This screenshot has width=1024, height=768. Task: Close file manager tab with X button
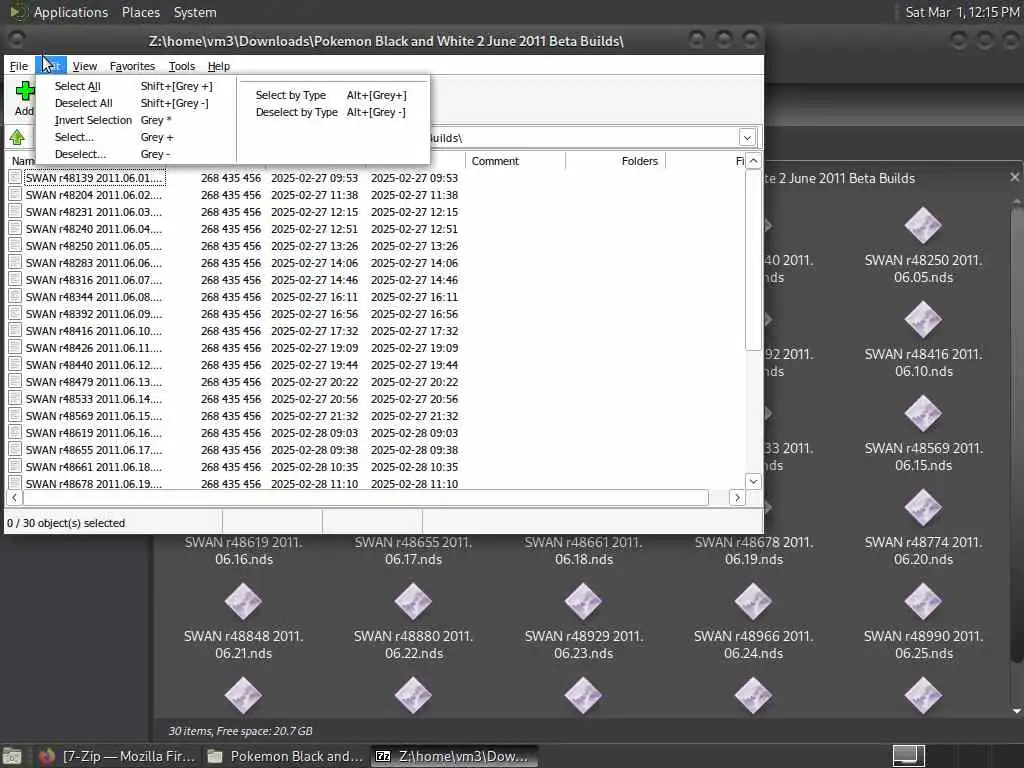[1014, 177]
